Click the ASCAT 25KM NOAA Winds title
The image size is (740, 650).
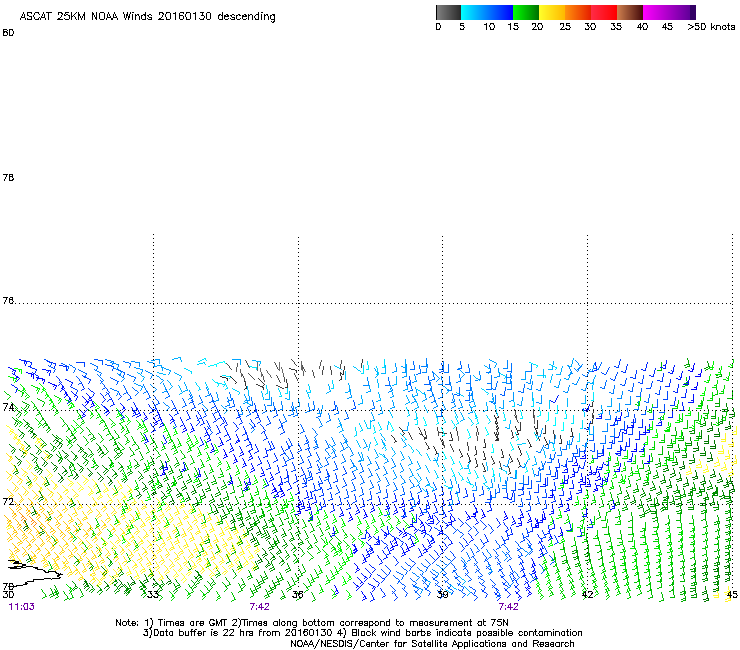(x=147, y=17)
